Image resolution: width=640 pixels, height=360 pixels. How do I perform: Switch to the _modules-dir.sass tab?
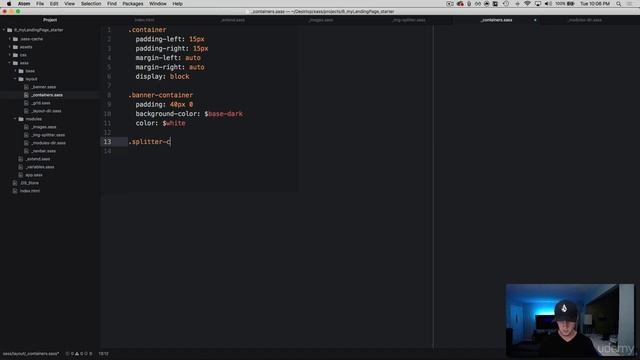tap(585, 20)
